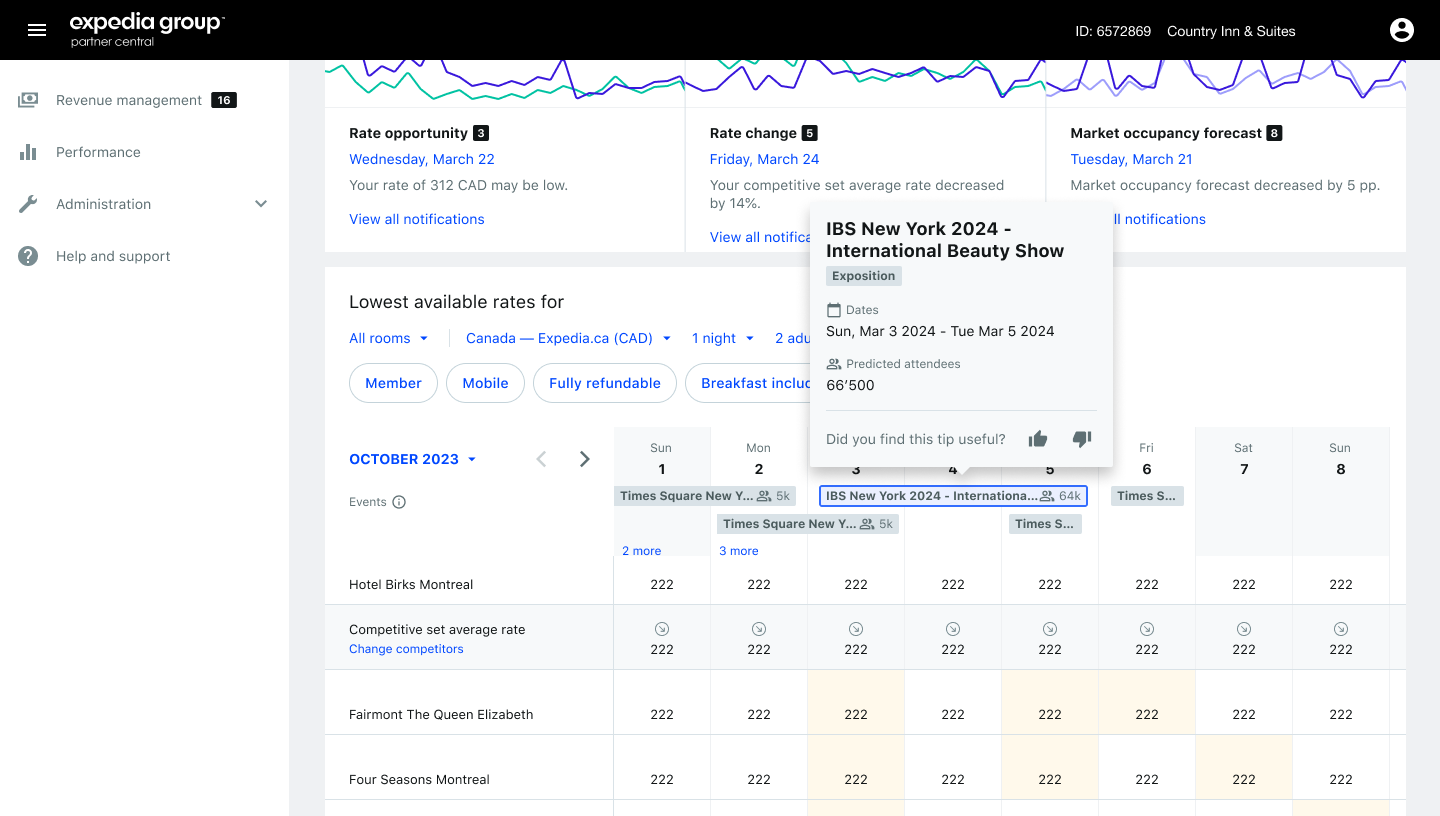Click rate decrease arrow icon under Sun 8

tap(1341, 629)
